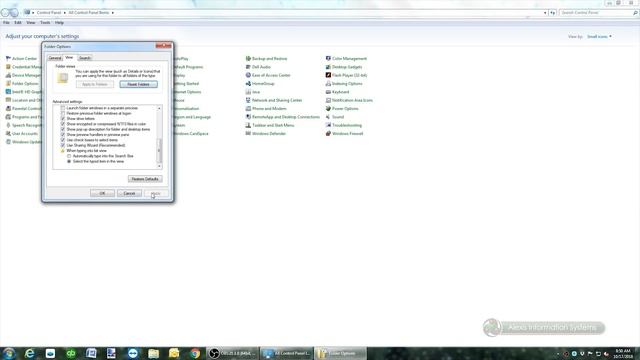Screen dimensions: 640x360
Task: Click Advanced settings scroll up arrow
Action: [x=159, y=109]
